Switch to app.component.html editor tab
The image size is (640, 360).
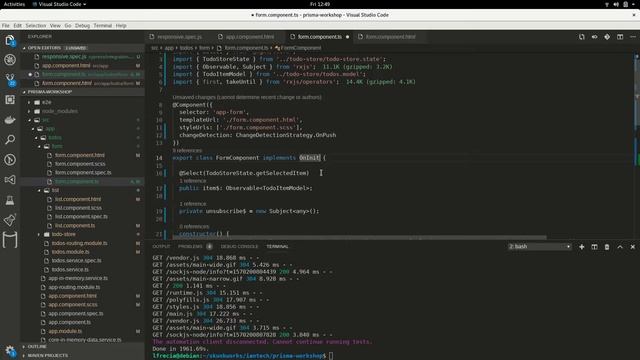(x=249, y=37)
